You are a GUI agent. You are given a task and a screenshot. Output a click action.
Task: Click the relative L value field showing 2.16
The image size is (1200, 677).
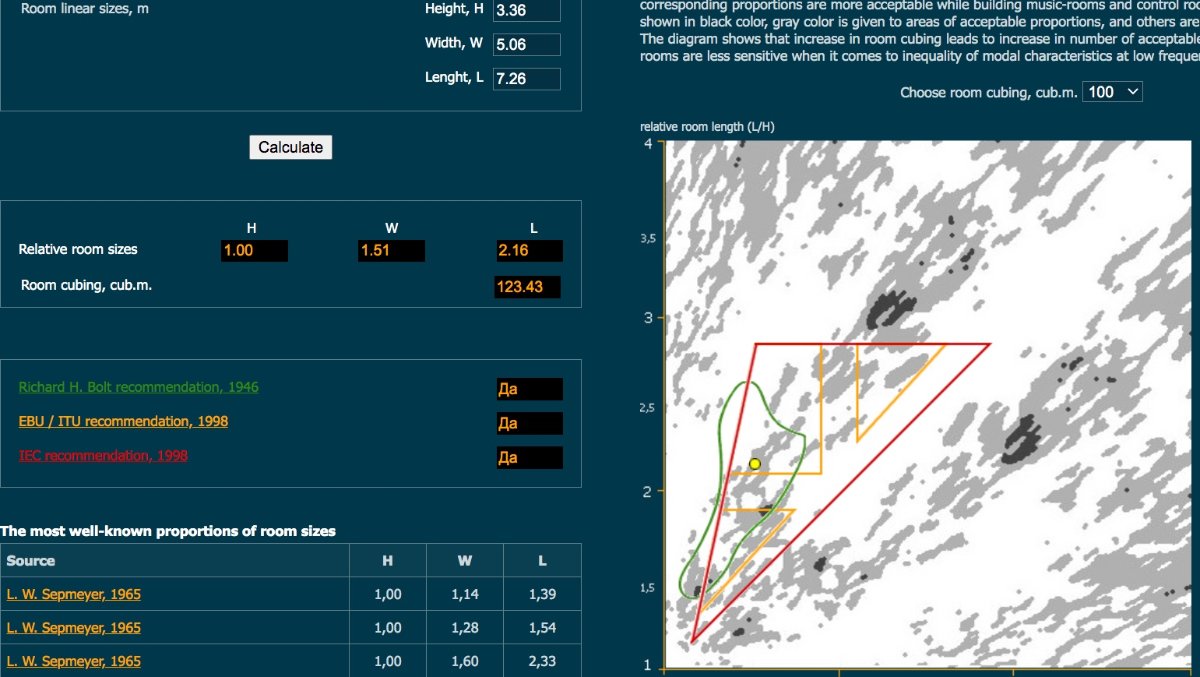[x=528, y=250]
